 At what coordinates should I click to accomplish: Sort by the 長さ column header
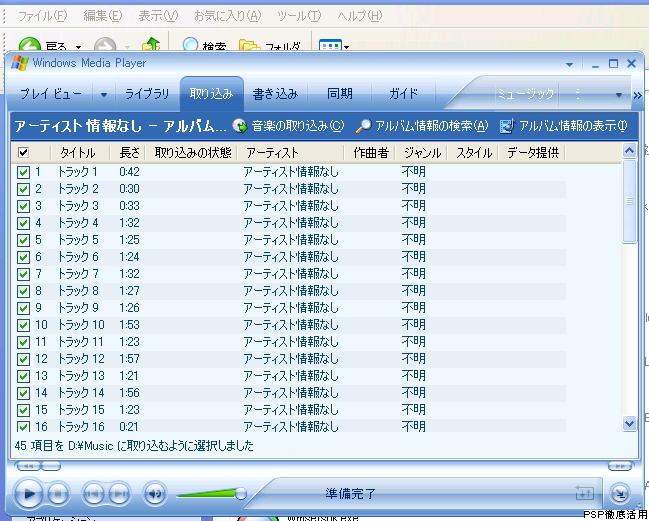pos(127,153)
